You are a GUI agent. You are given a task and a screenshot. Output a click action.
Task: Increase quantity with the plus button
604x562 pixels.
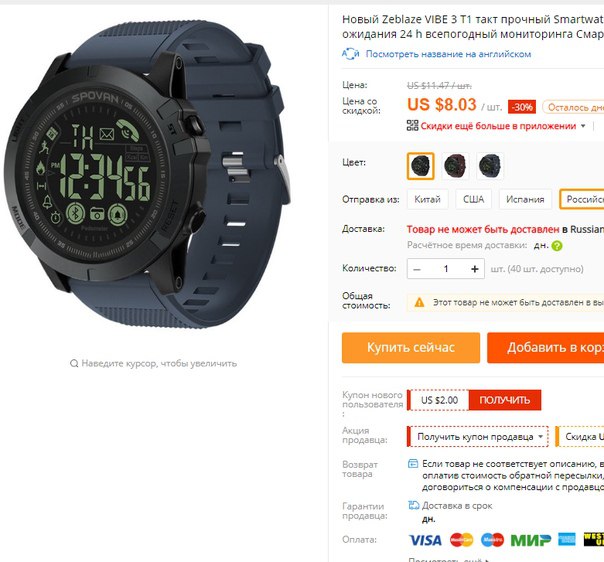475,269
